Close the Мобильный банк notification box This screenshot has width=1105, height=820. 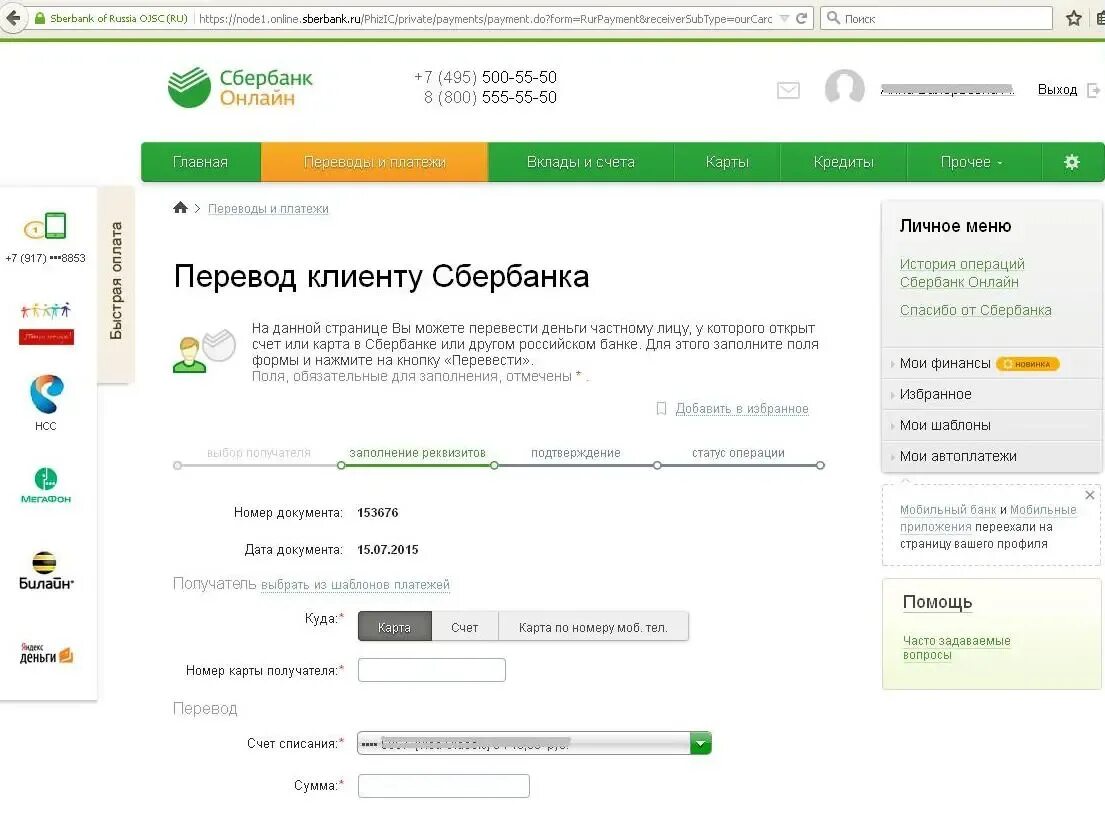click(x=1089, y=495)
